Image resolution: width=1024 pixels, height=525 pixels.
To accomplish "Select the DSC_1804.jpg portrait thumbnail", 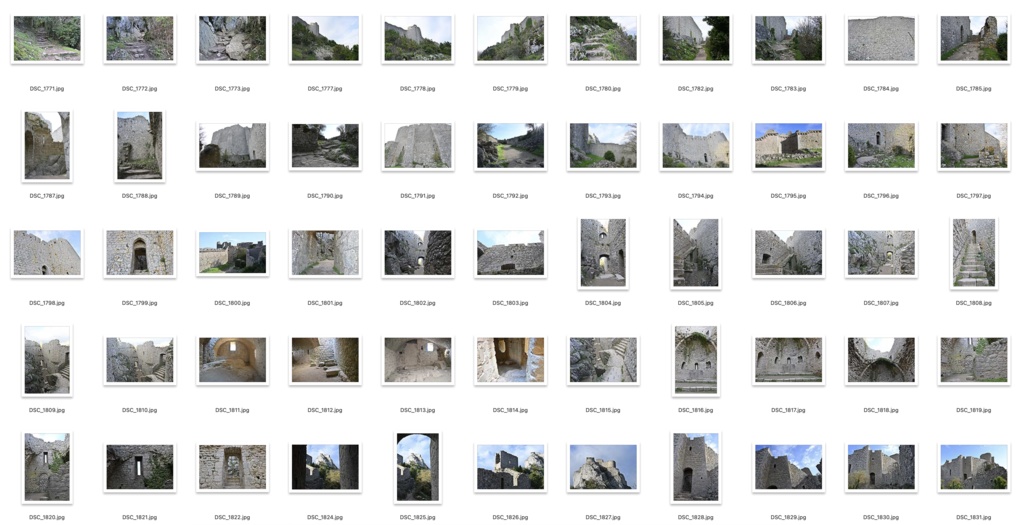I will coord(603,253).
